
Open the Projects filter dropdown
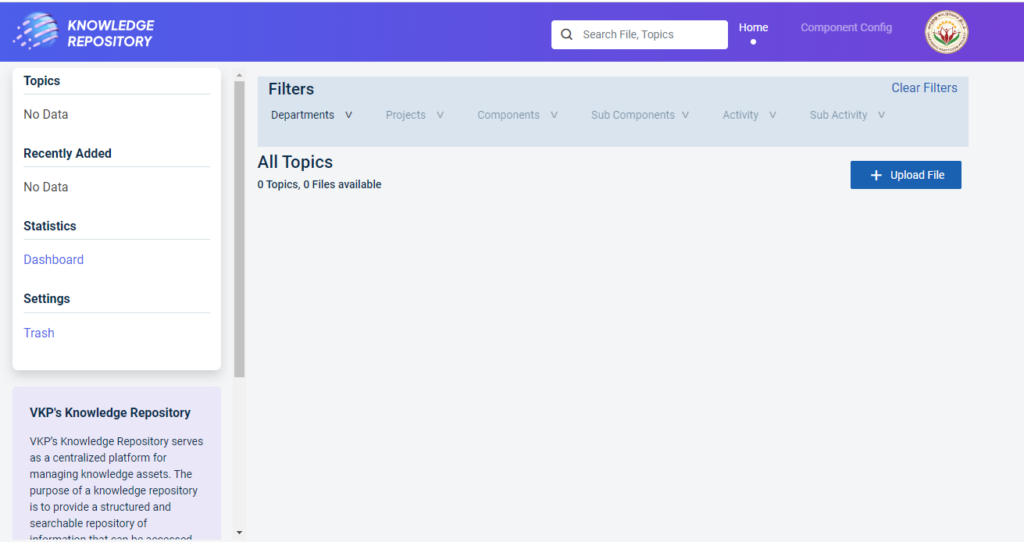(414, 115)
